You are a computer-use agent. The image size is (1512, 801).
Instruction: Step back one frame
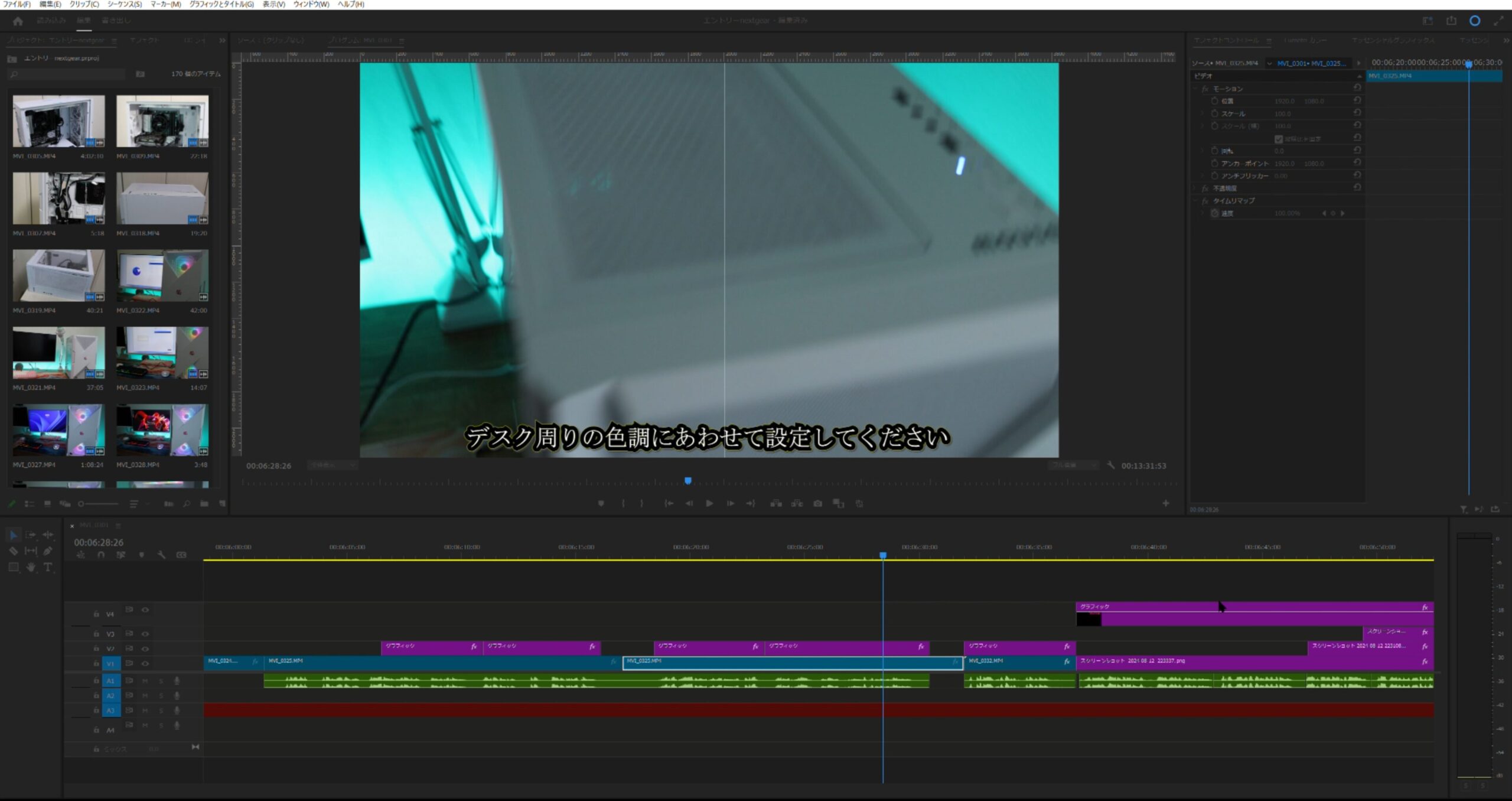(x=689, y=503)
